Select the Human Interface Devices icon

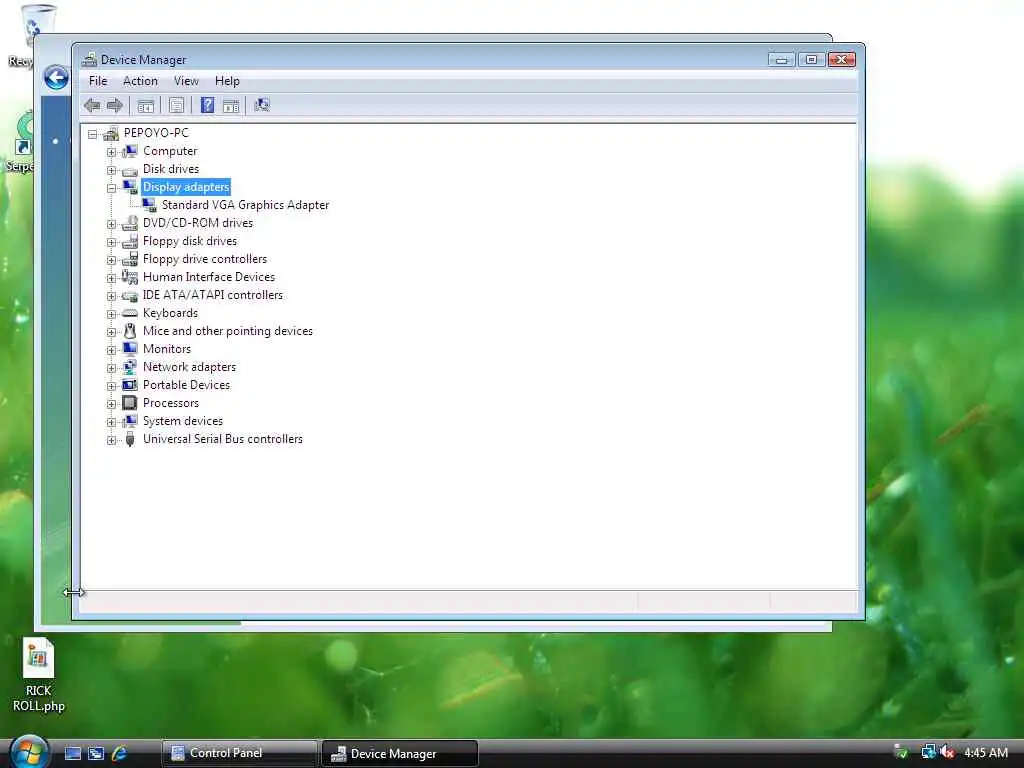click(x=130, y=277)
